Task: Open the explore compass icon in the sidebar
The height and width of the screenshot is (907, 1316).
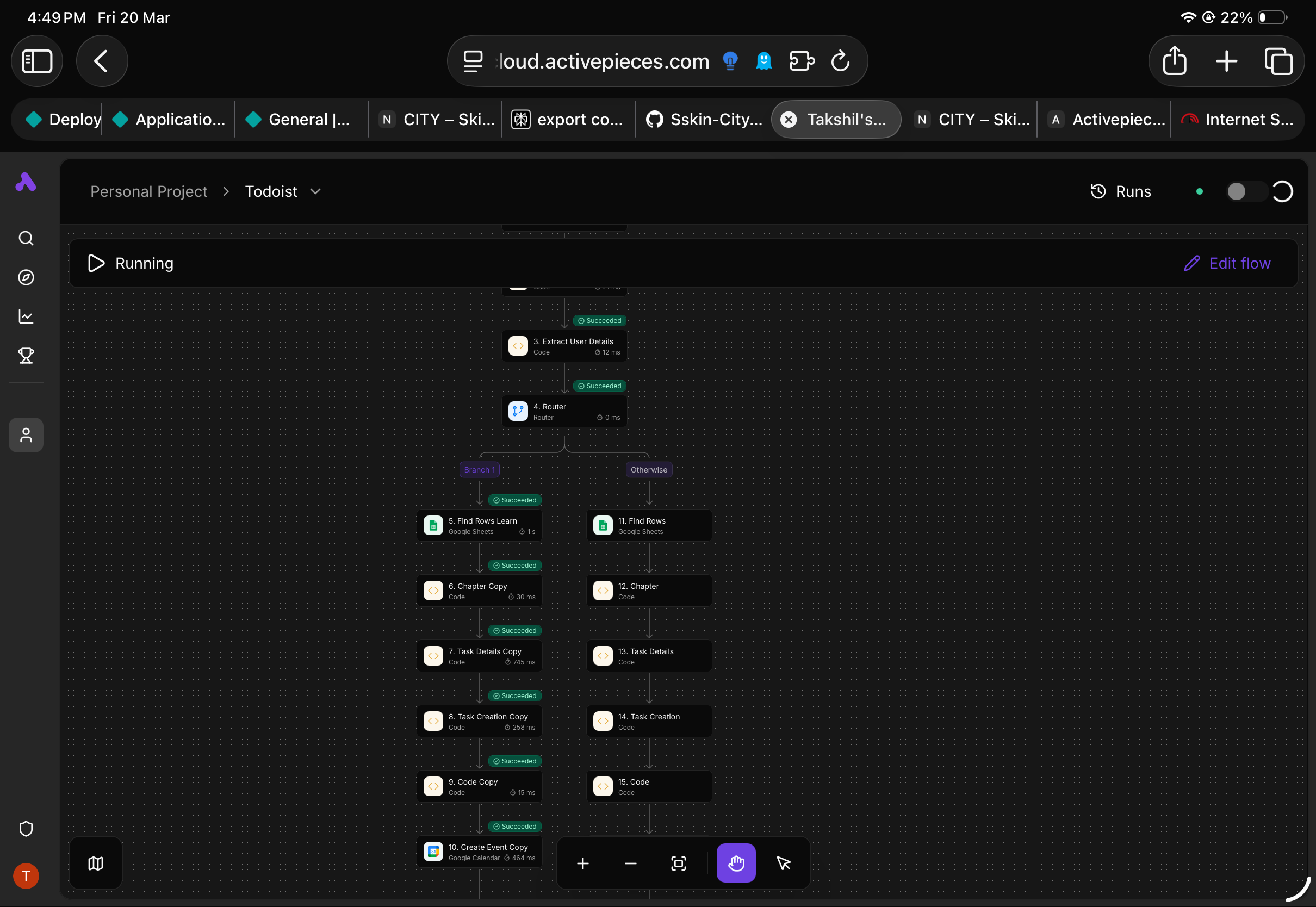Action: tap(26, 277)
